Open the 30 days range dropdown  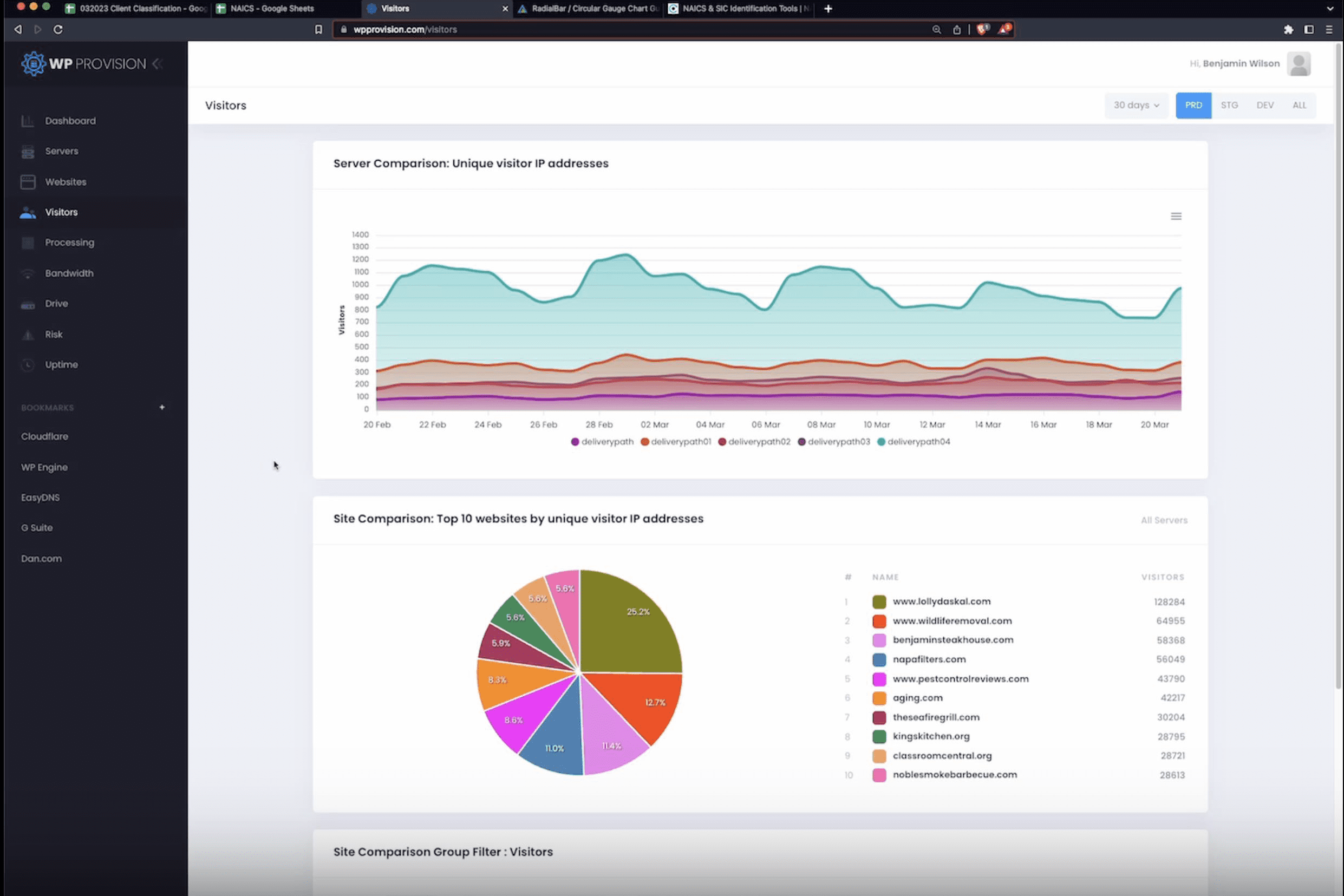(1136, 105)
